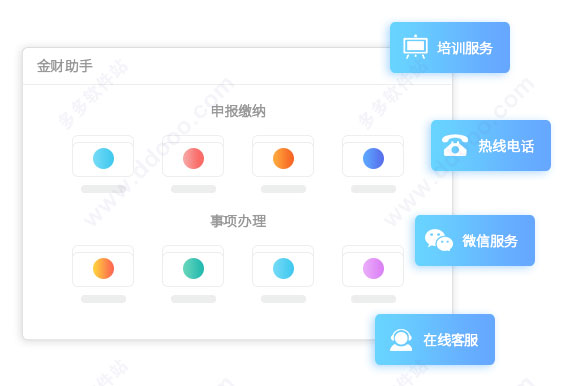
Task: Click the 金财助手 title text
Action: (65, 66)
